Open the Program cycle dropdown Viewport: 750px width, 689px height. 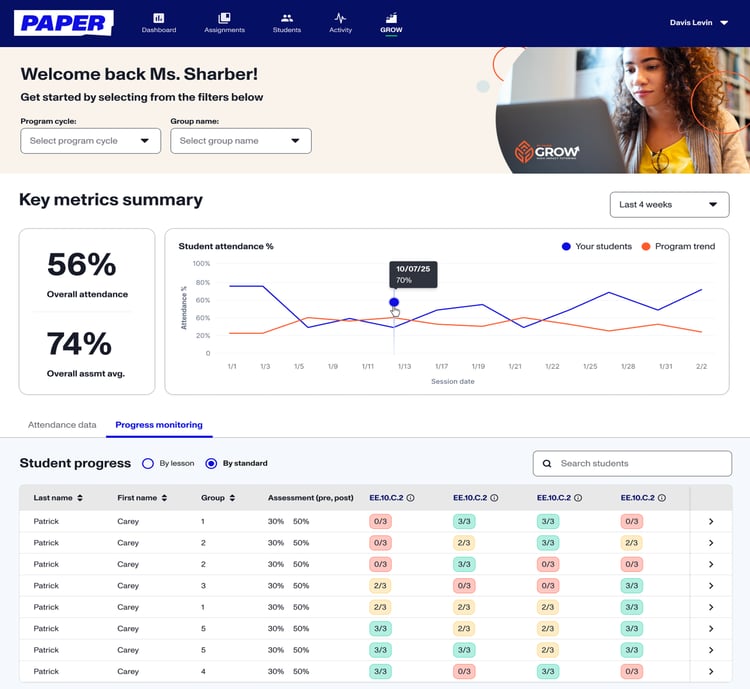point(90,141)
